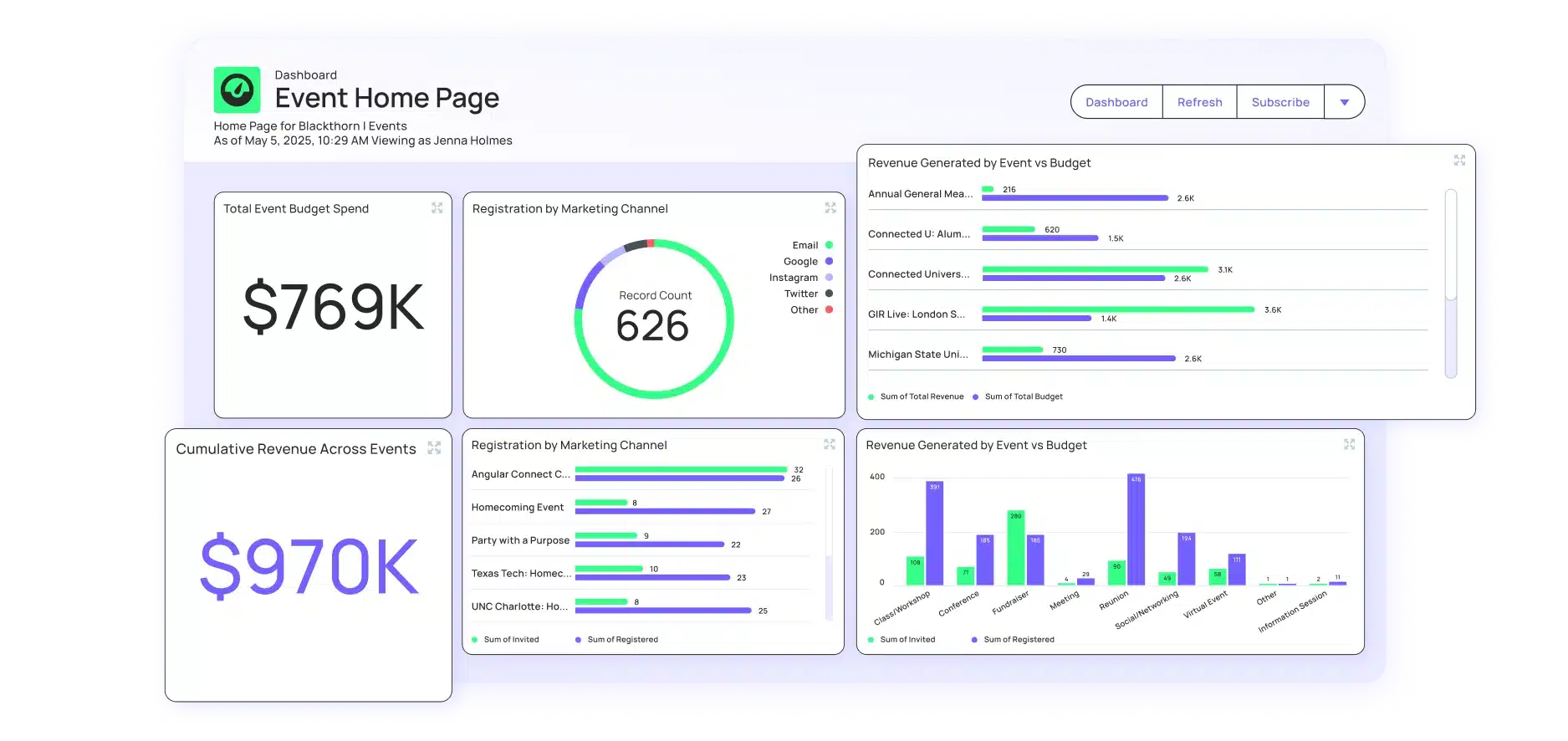Select the GIR Live: London revenue bar
The height and width of the screenshot is (741, 1568).
click(x=1118, y=309)
